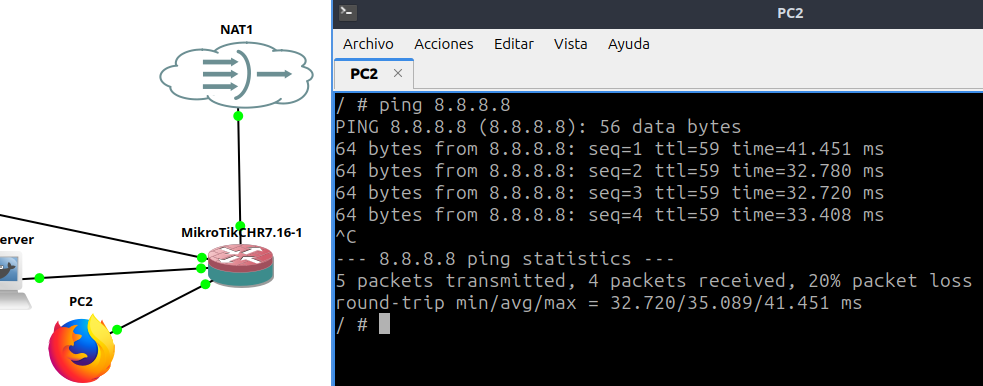Select the NAT1 cloud node

pos(236,74)
